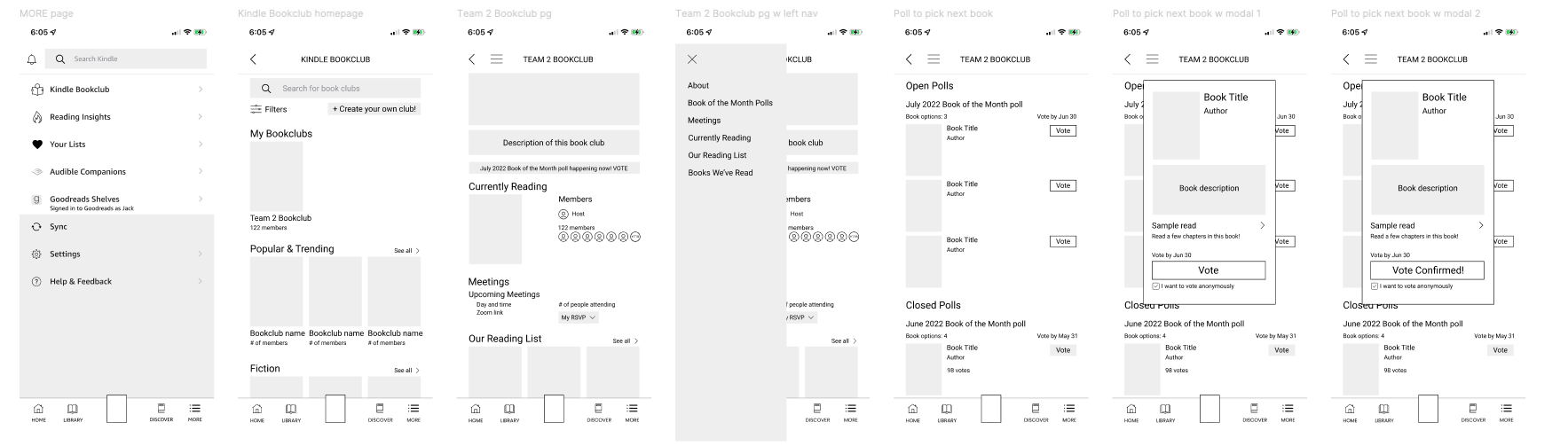This screenshot has width=1568, height=446.
Task: Open Your Lists row chevron
Action: coord(201,145)
